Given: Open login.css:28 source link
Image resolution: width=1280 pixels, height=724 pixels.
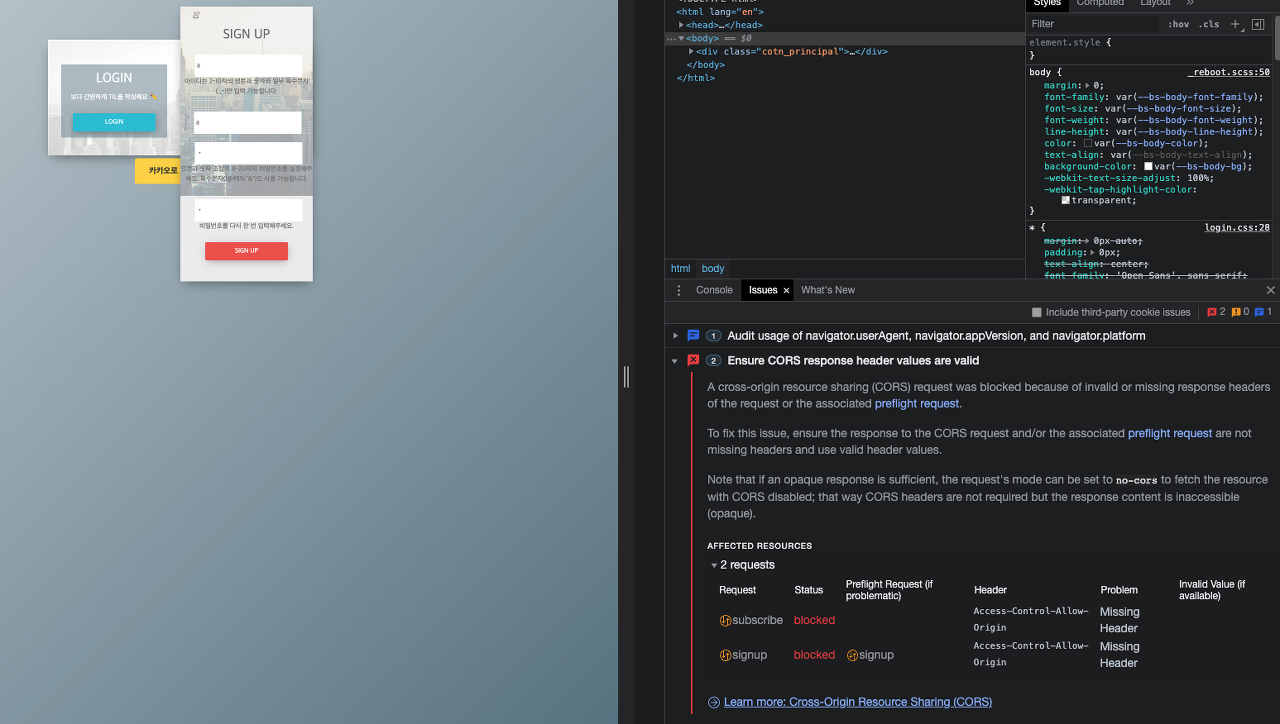Looking at the screenshot, I should pyautogui.click(x=1237, y=227).
